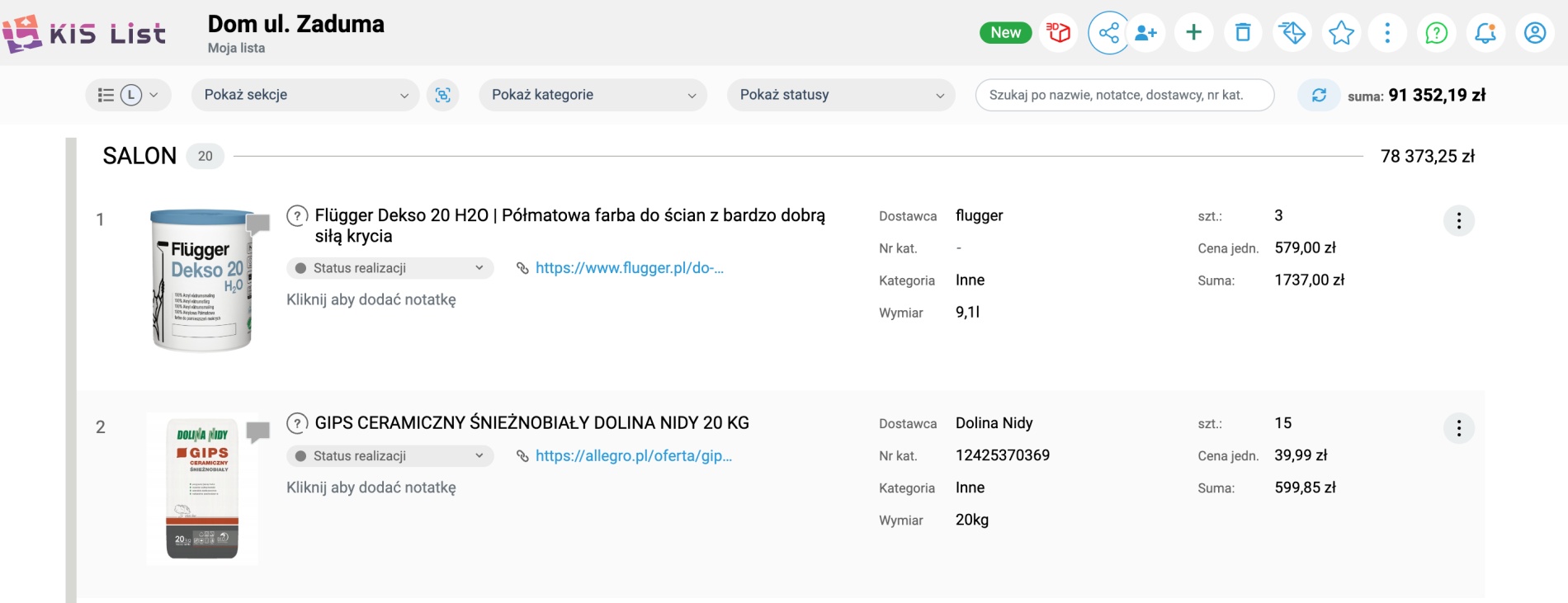Click the add user icon
The height and width of the screenshot is (603, 1568).
(1145, 33)
